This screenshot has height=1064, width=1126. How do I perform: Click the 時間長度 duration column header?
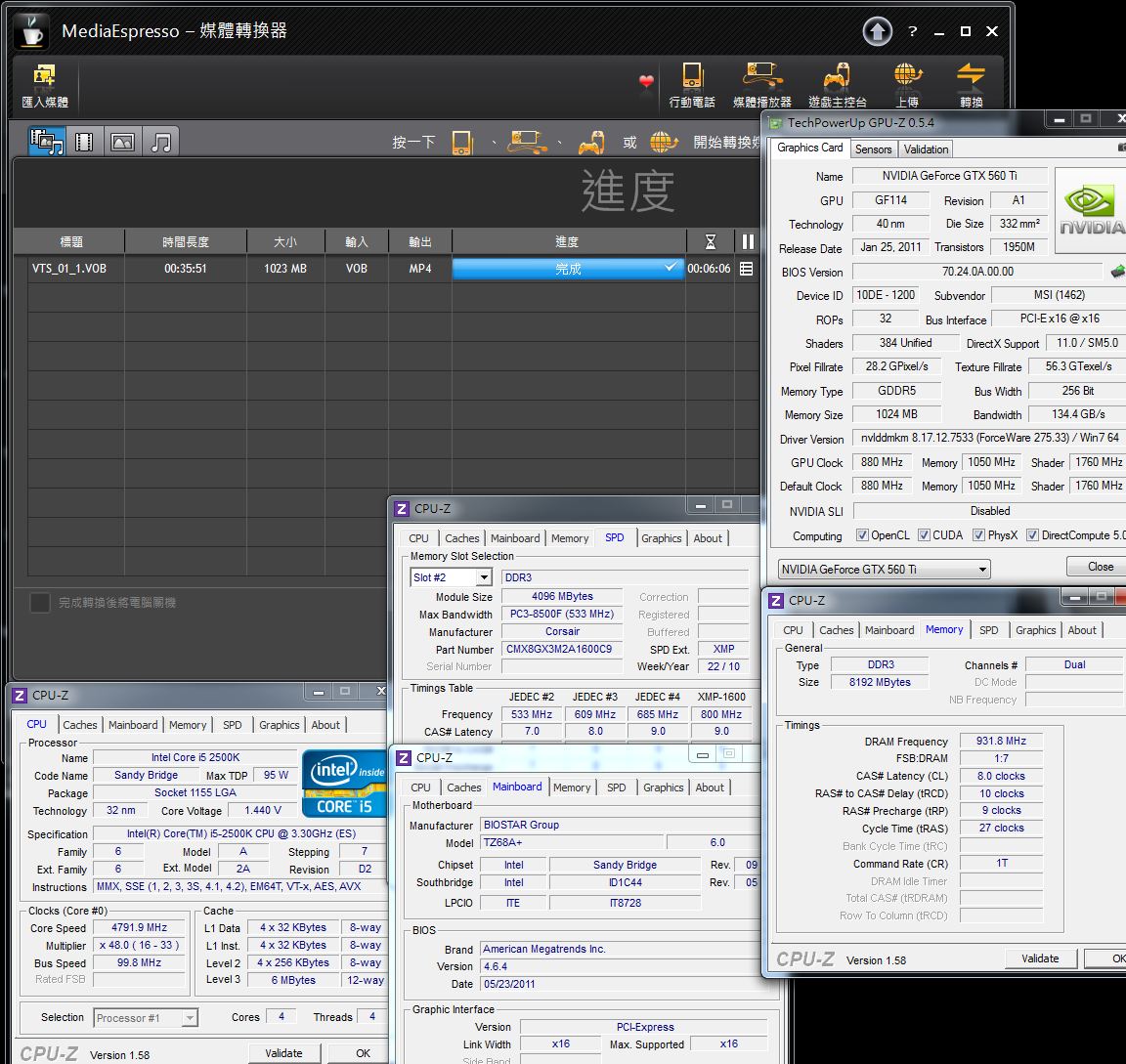186,242
